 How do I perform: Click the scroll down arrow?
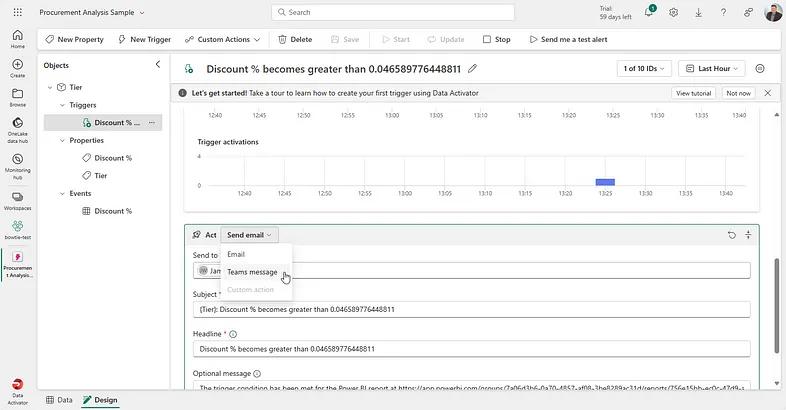777,383
